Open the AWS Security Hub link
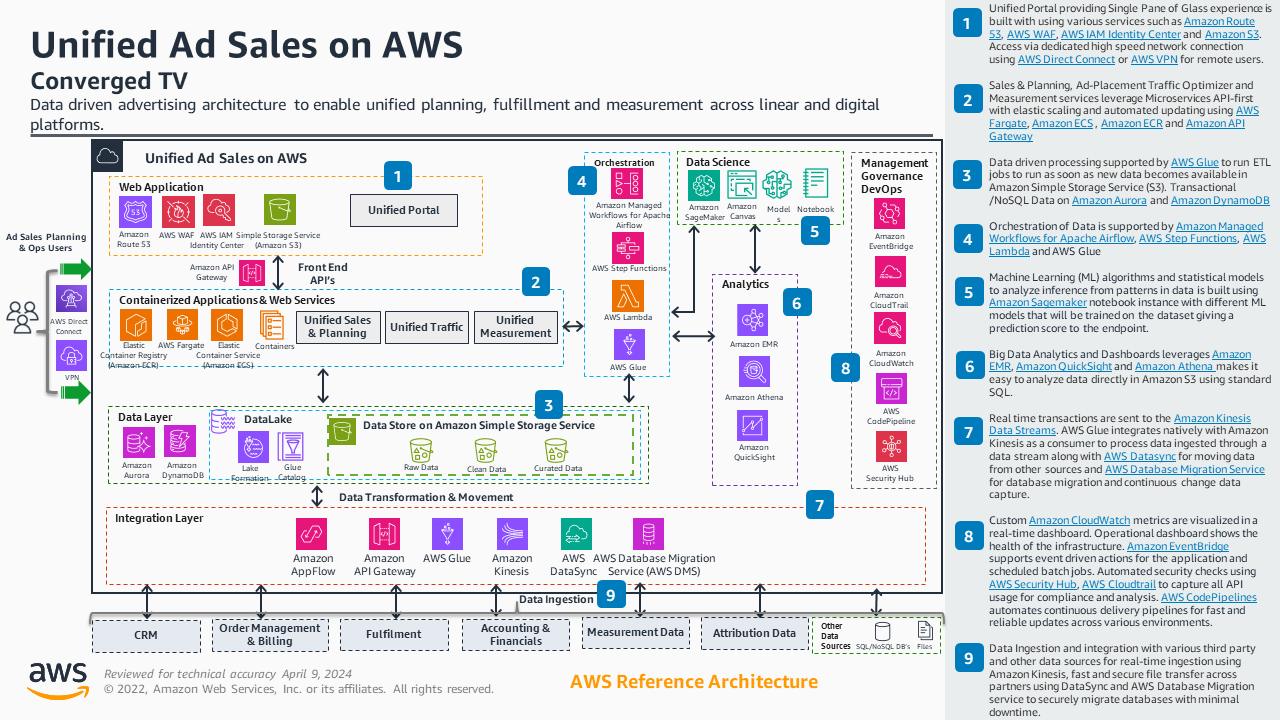 click(1033, 585)
